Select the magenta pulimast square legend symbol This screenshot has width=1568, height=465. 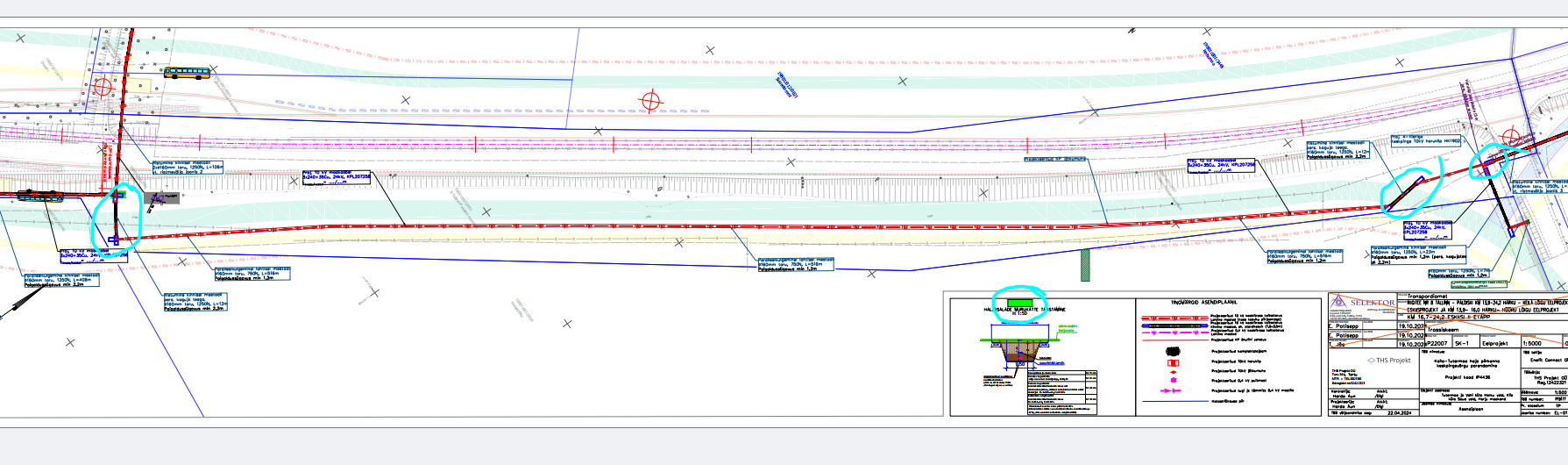coord(1174,381)
